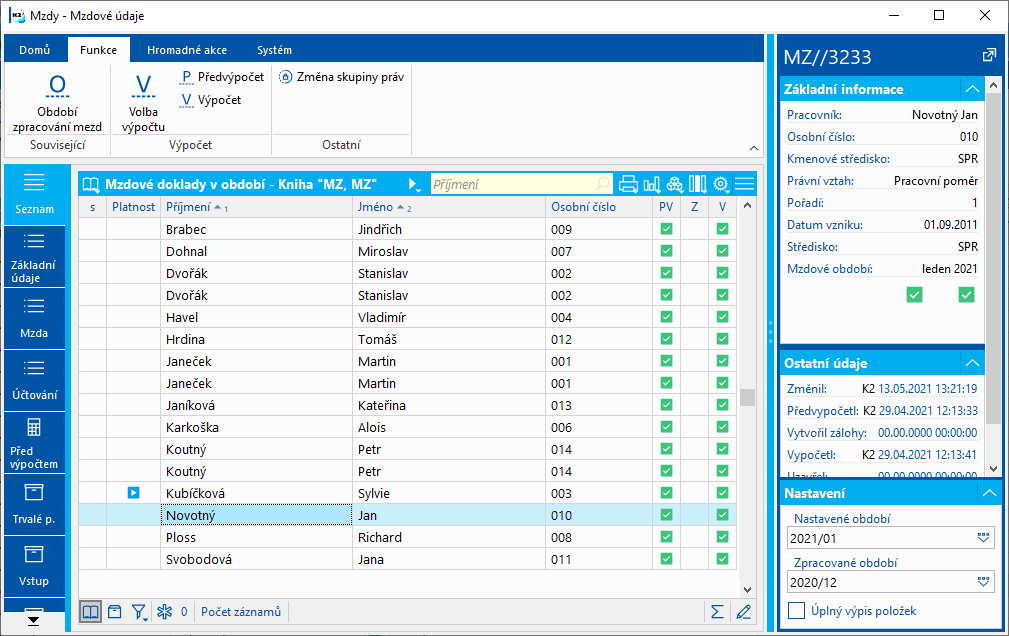Select the Ploss Richard row

pyautogui.click(x=408, y=537)
